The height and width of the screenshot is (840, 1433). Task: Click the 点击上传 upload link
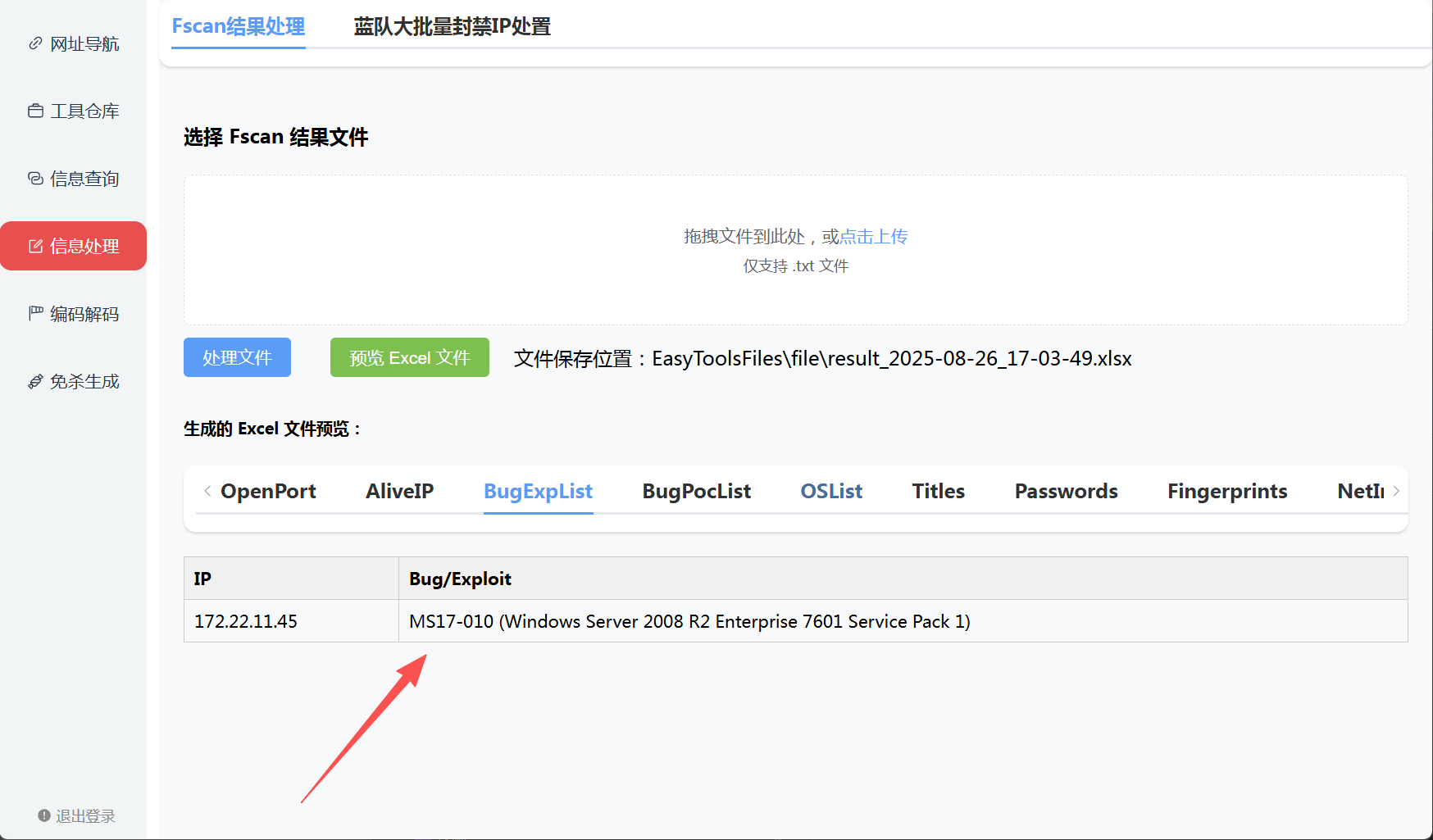pyautogui.click(x=873, y=237)
